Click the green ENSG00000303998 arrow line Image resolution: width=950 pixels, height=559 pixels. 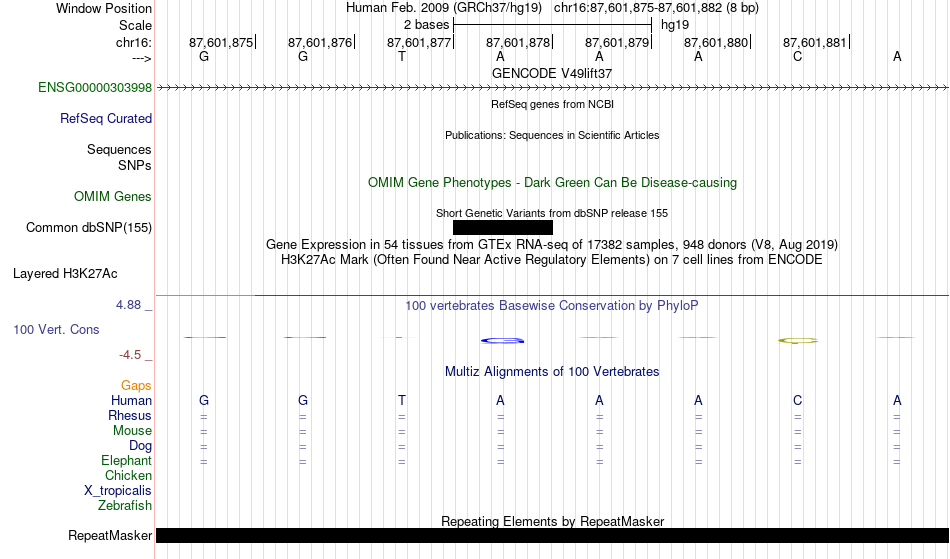click(553, 88)
